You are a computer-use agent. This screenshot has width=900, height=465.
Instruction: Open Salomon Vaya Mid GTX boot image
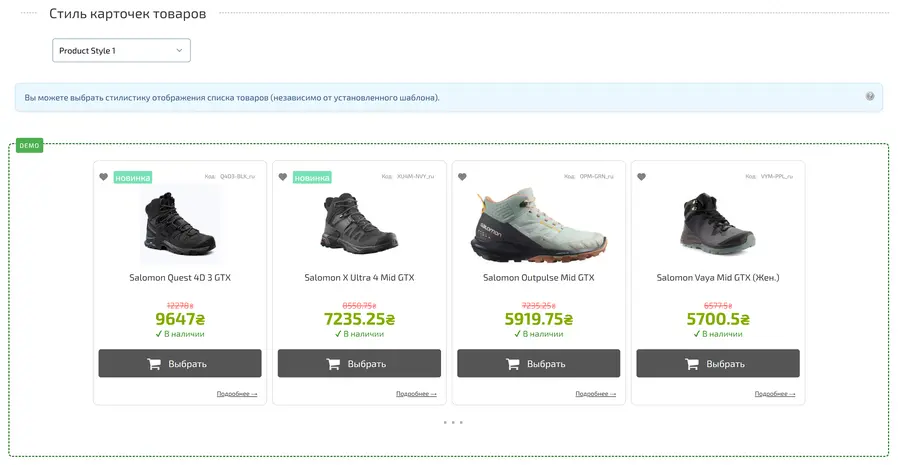tap(717, 224)
